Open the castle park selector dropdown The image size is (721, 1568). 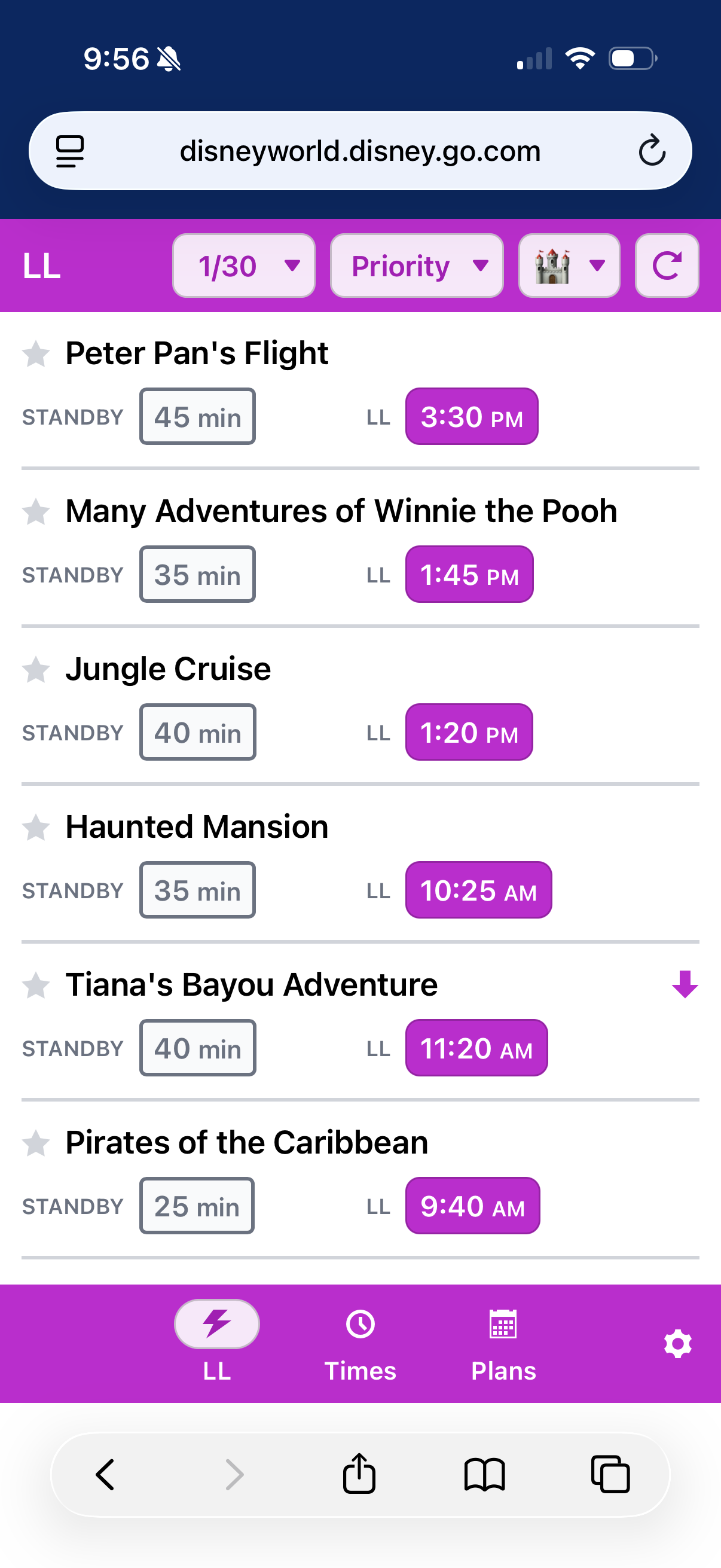click(x=569, y=266)
